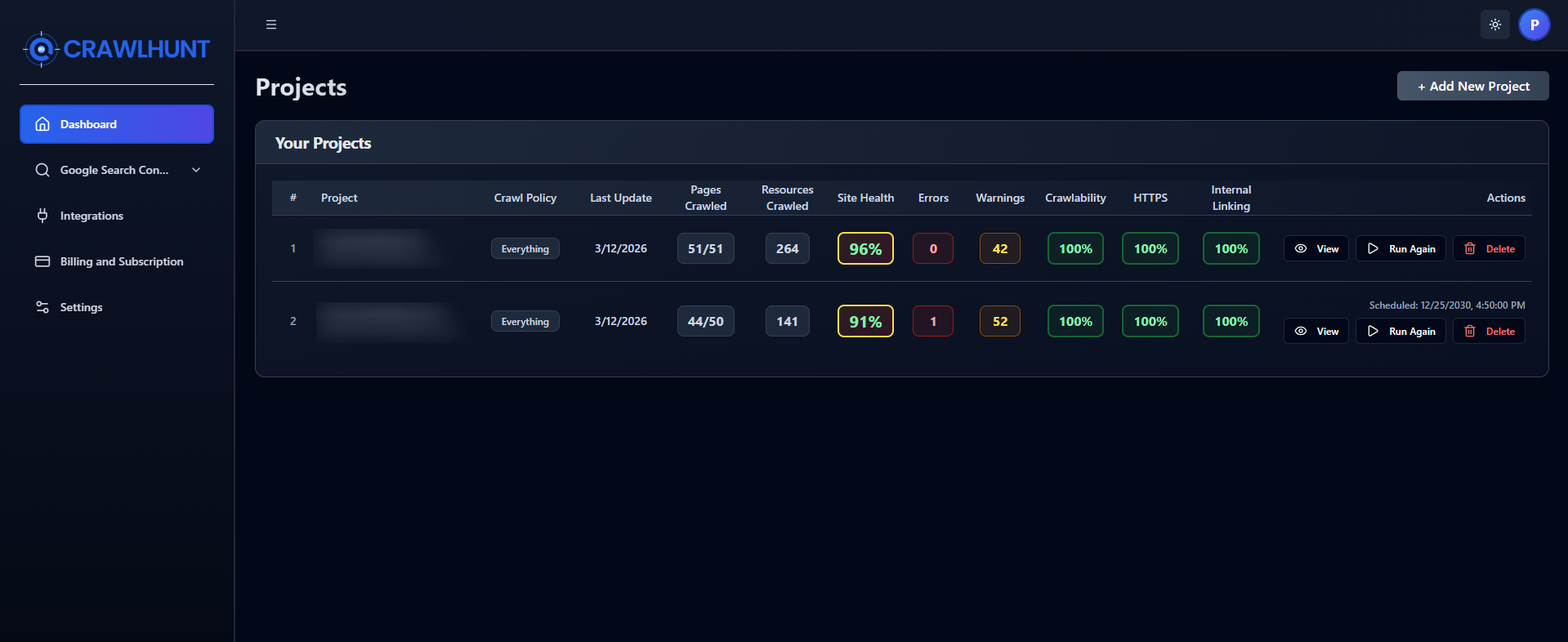Toggle the hamburger sidebar menu
Viewport: 1568px width, 642px height.
271,25
